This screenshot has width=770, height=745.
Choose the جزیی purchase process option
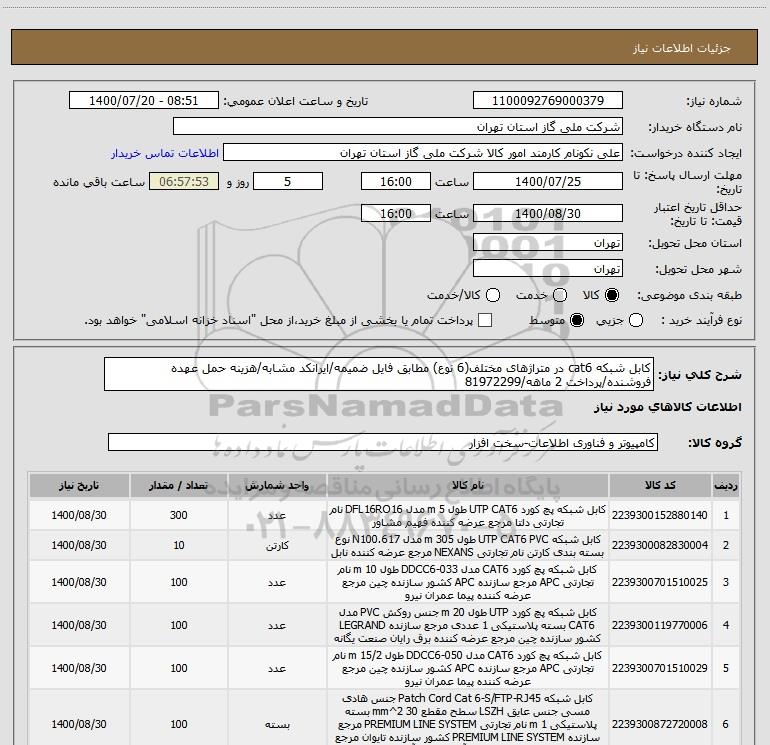636,320
